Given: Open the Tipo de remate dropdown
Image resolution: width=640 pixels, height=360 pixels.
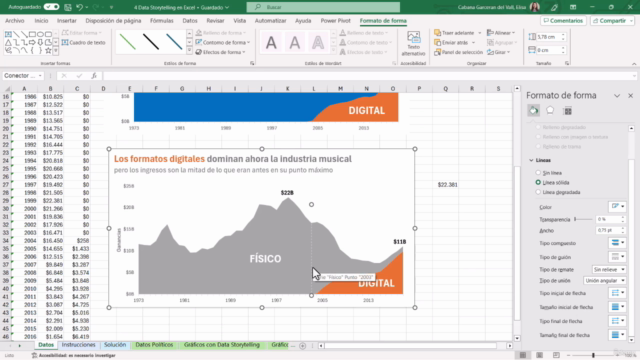Looking at the screenshot, I should pyautogui.click(x=609, y=269).
